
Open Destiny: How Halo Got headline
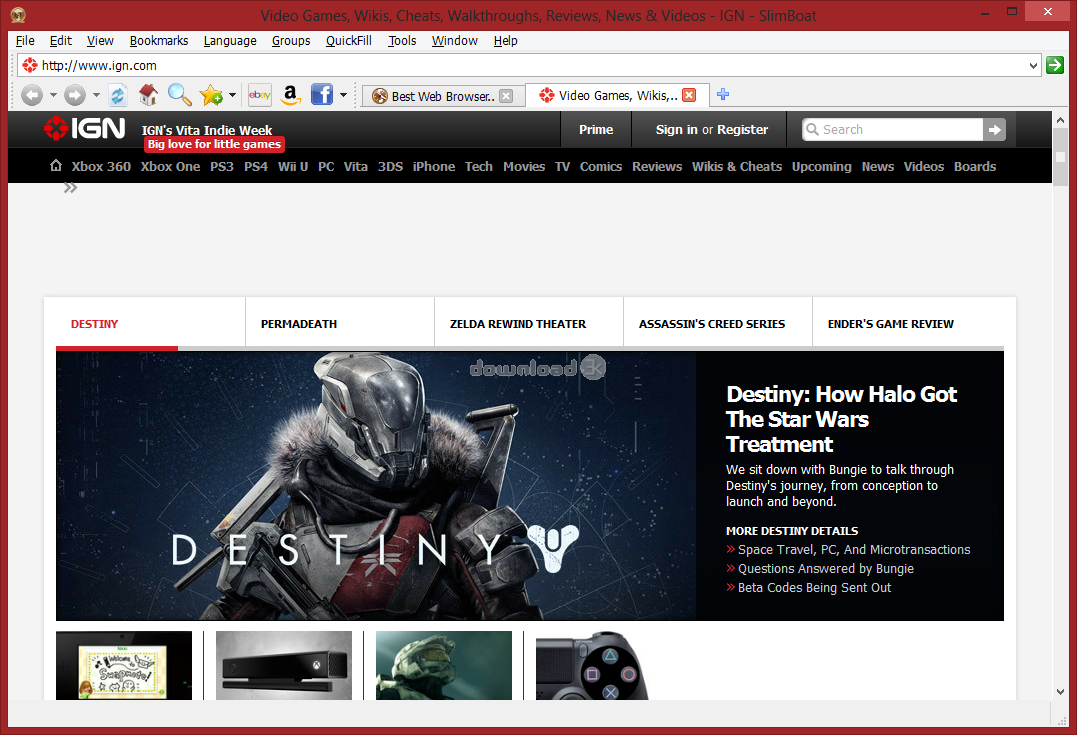(x=841, y=419)
